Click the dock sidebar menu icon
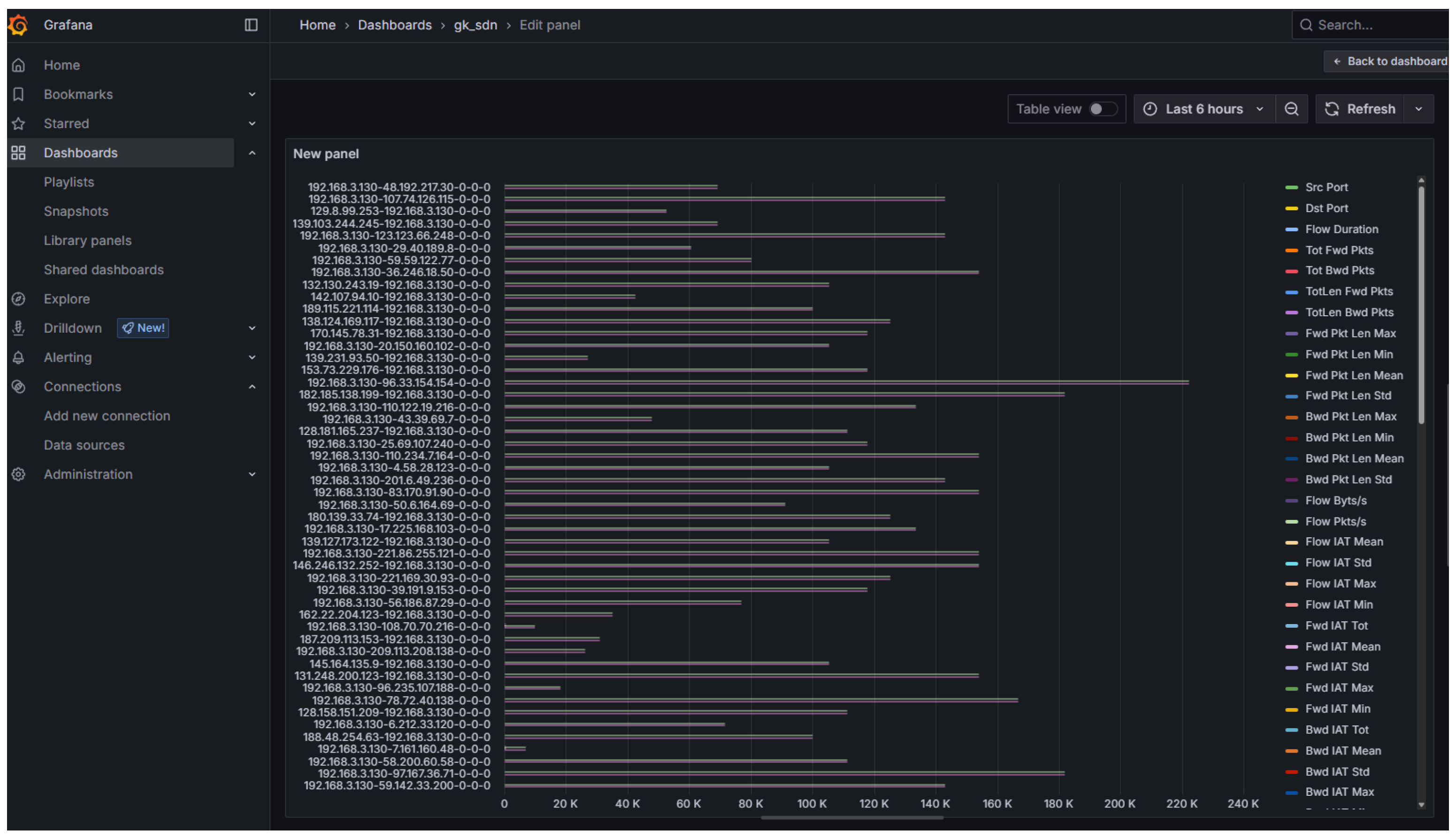Screen dimensions: 1456x838 251,25
